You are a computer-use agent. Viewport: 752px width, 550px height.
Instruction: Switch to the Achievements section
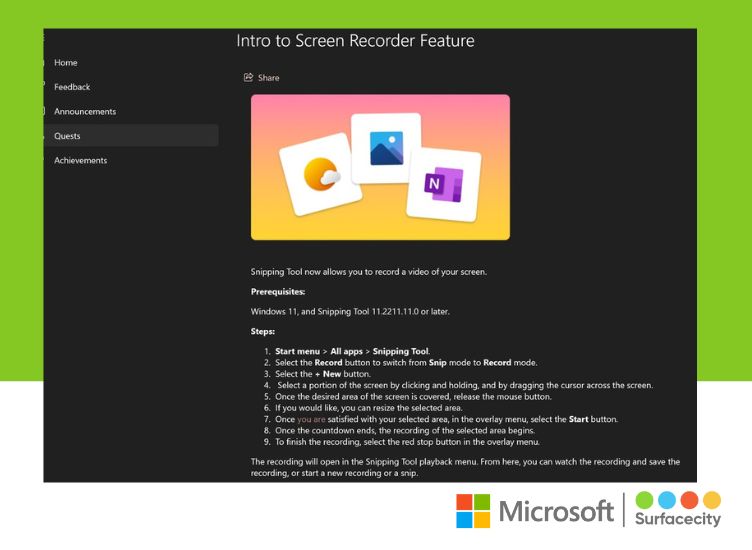point(80,160)
